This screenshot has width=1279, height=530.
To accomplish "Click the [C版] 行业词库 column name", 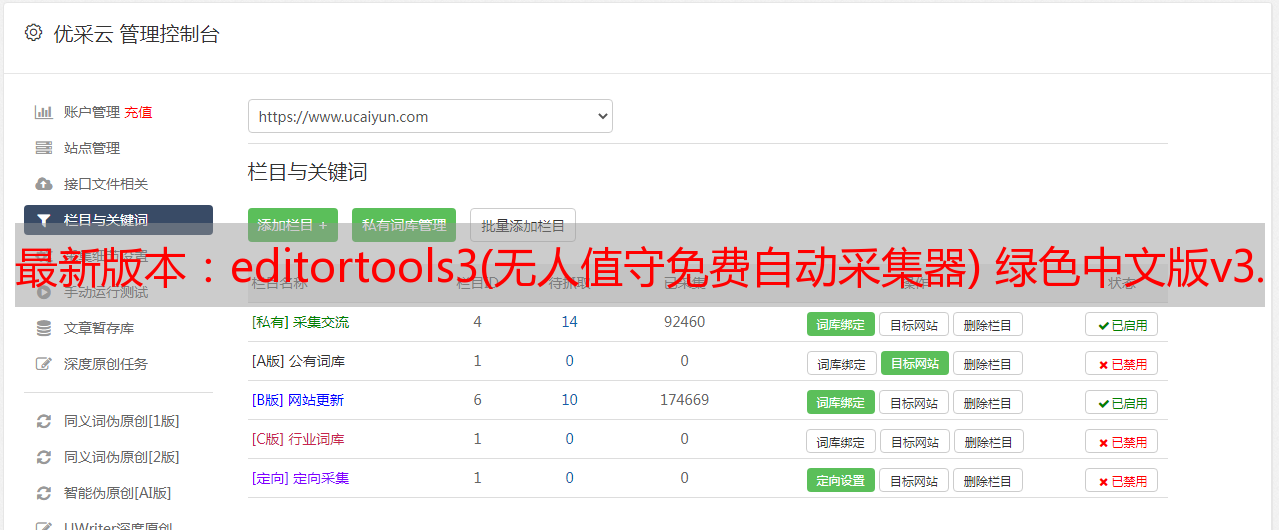I will pyautogui.click(x=298, y=439).
